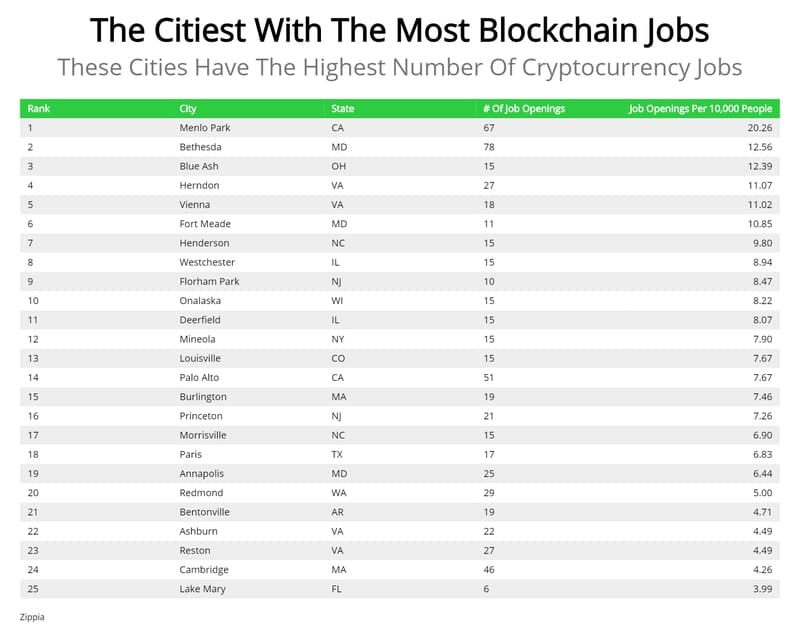The width and height of the screenshot is (800, 635).
Task: Sort by # Of Job Openings header
Action: 522,108
